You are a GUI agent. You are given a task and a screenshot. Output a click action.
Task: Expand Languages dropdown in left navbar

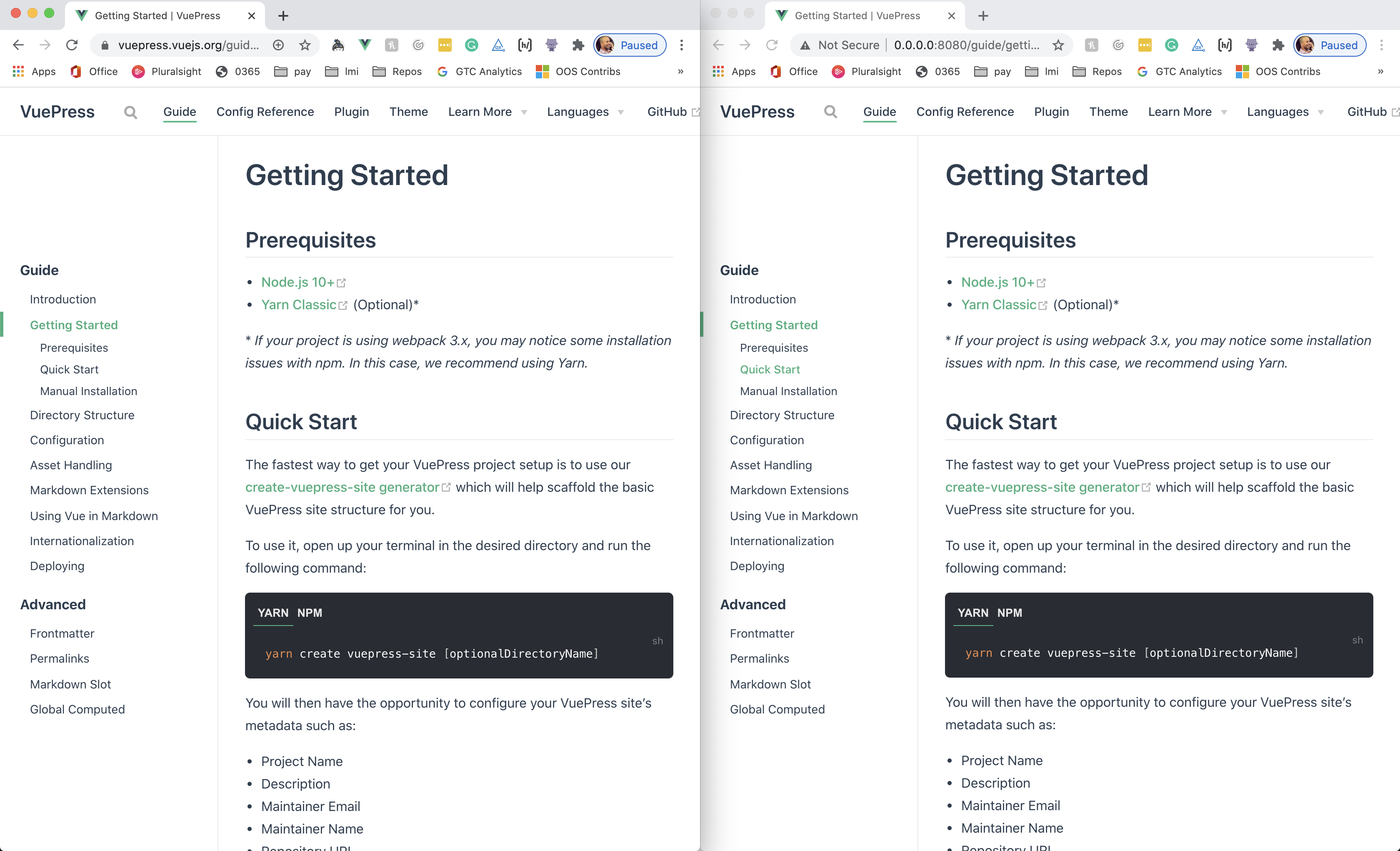coord(585,112)
